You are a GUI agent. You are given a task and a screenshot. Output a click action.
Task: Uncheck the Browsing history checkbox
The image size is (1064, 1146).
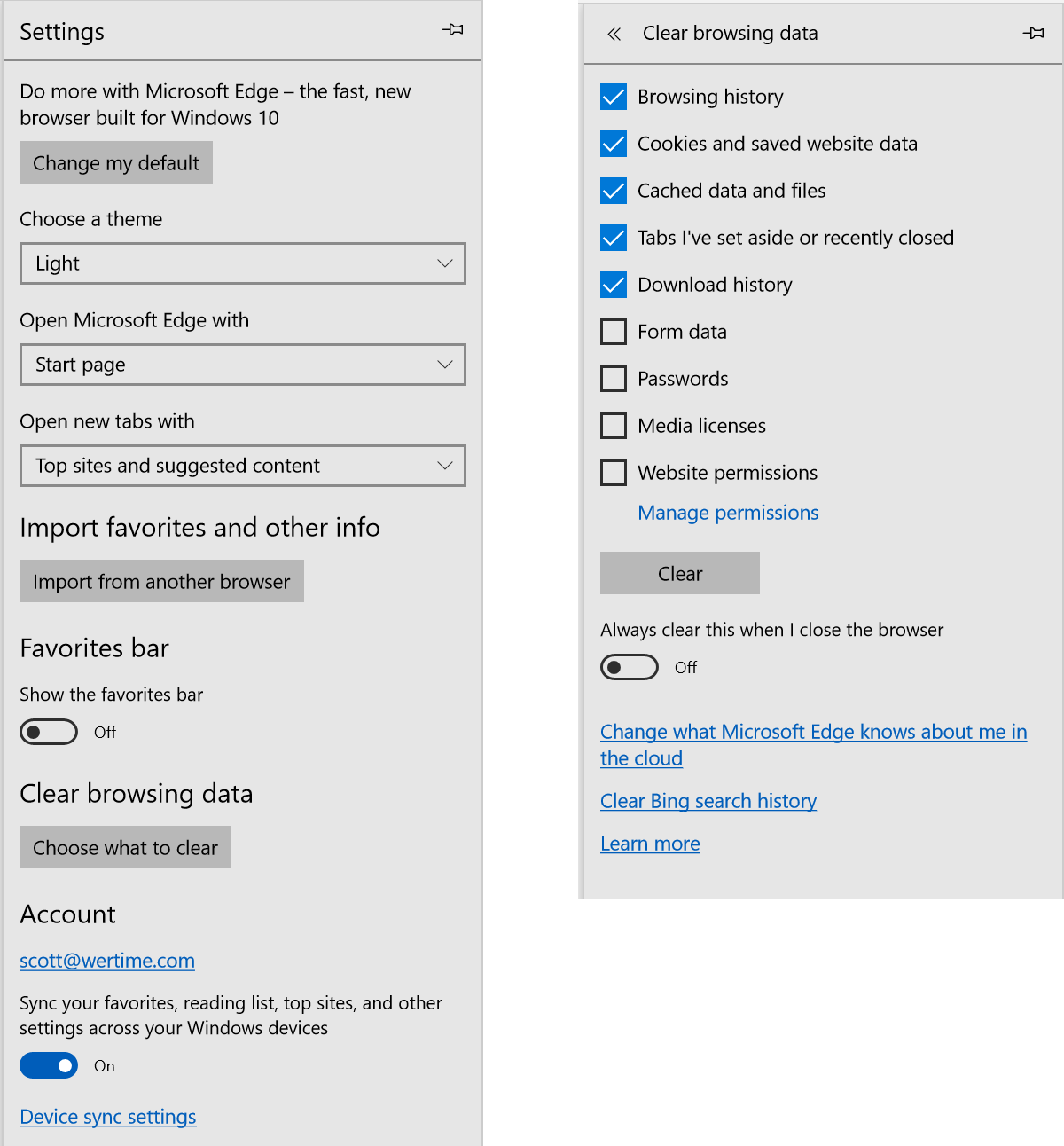click(614, 97)
